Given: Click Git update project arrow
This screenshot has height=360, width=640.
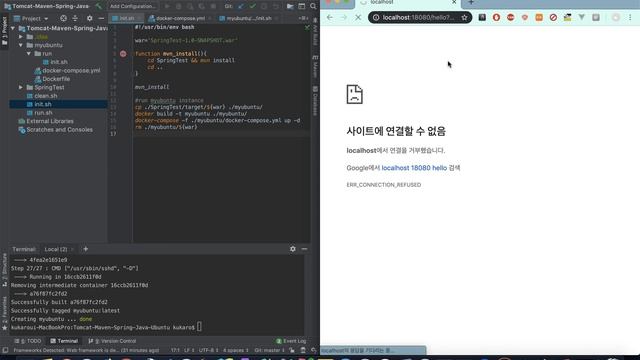Looking at the screenshot, I should point(241,6).
